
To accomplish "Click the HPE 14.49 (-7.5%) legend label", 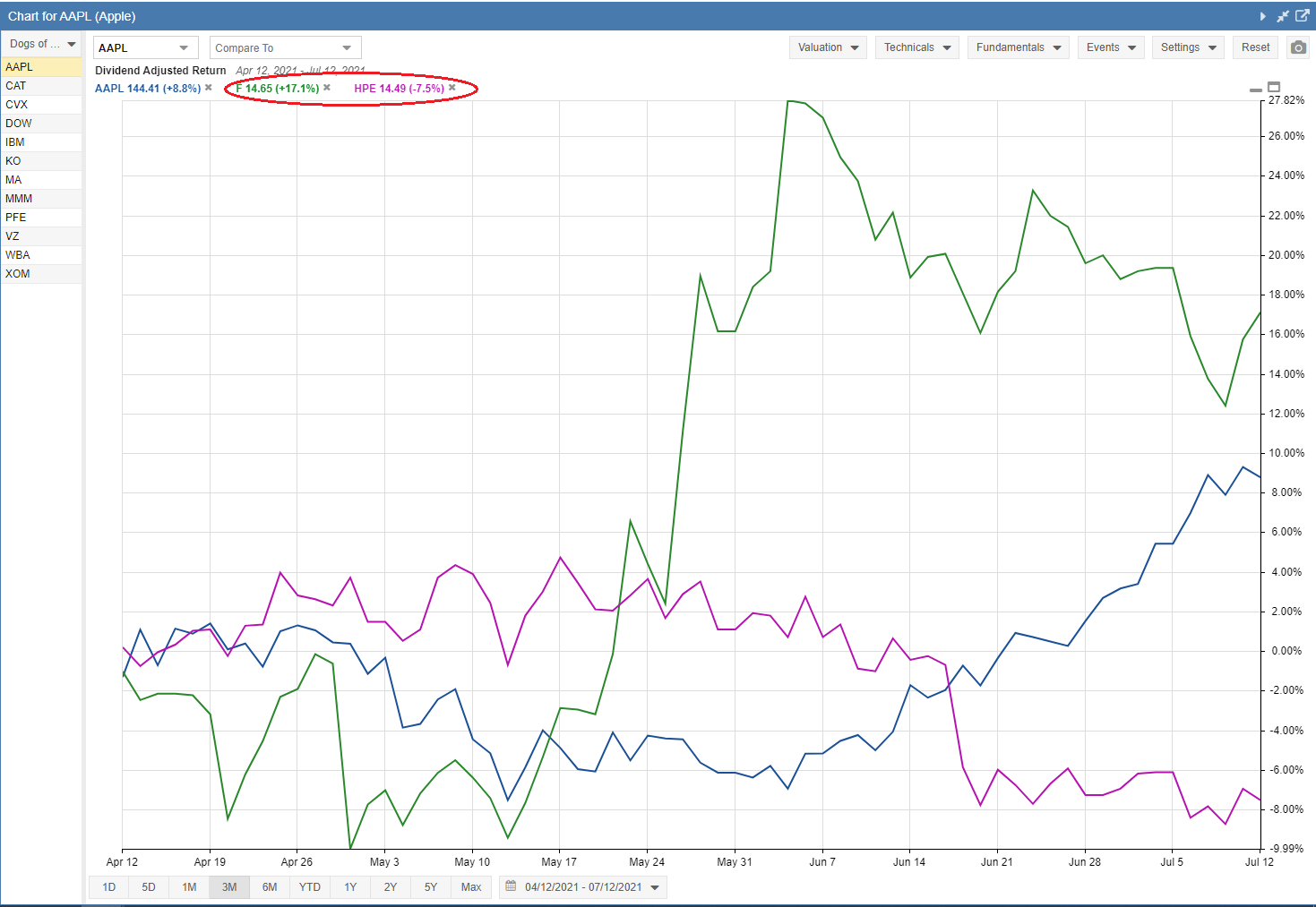I will [x=400, y=89].
